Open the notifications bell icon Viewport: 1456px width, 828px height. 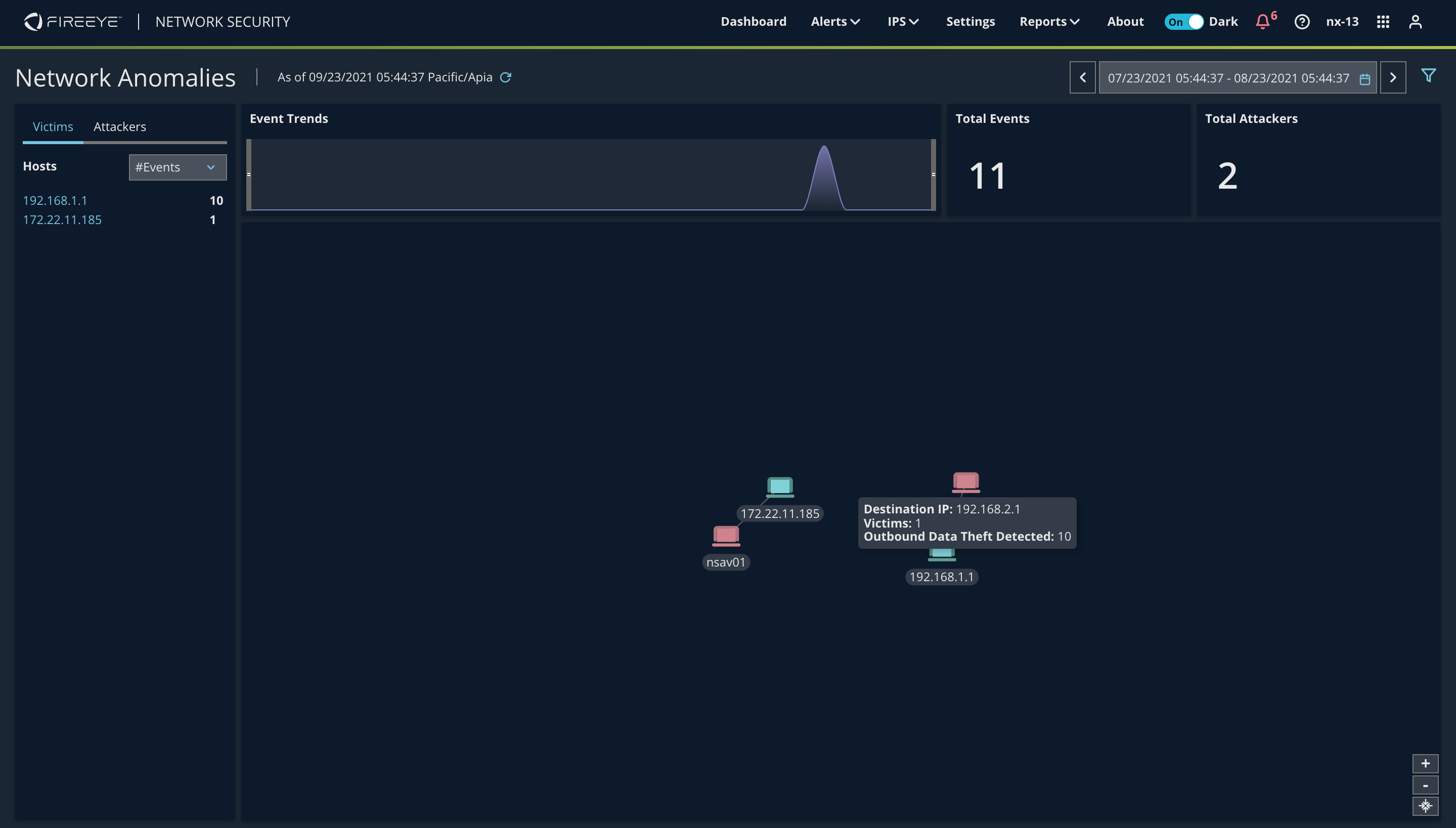tap(1262, 22)
